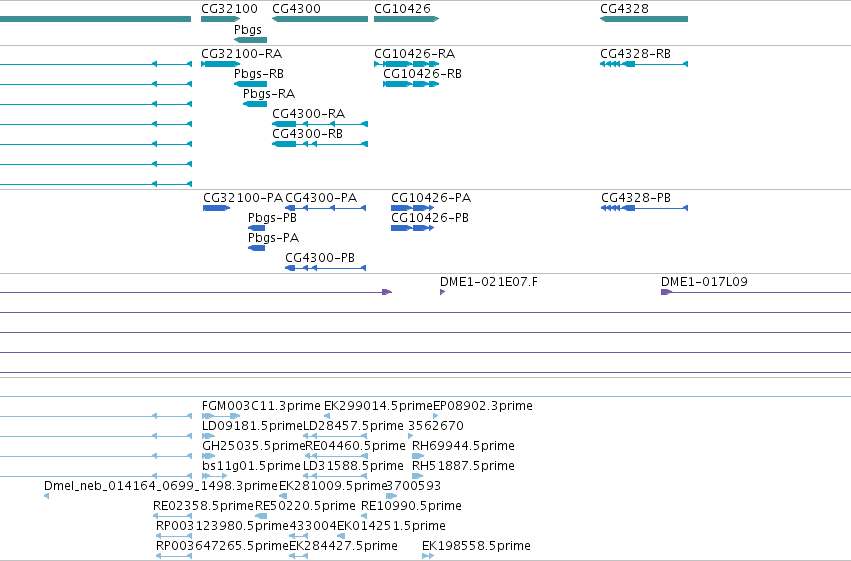
Task: Open the CG10426-RA transcript label
Action: click(x=415, y=54)
